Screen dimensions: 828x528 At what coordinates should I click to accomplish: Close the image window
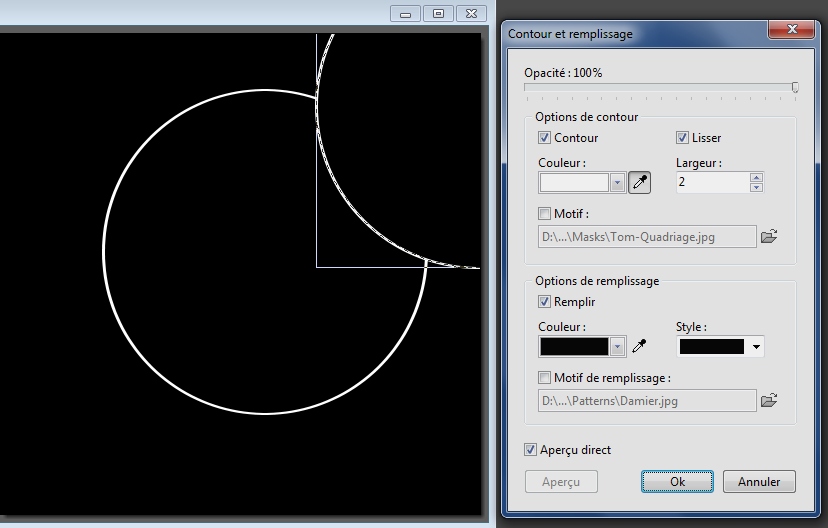pos(472,14)
